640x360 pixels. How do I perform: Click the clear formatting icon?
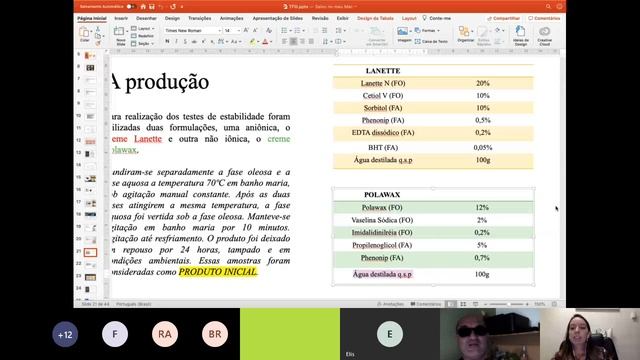[269, 30]
